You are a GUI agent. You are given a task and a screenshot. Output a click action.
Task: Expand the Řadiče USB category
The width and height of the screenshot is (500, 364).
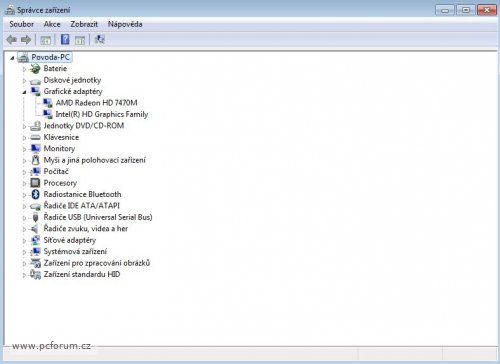(24, 218)
